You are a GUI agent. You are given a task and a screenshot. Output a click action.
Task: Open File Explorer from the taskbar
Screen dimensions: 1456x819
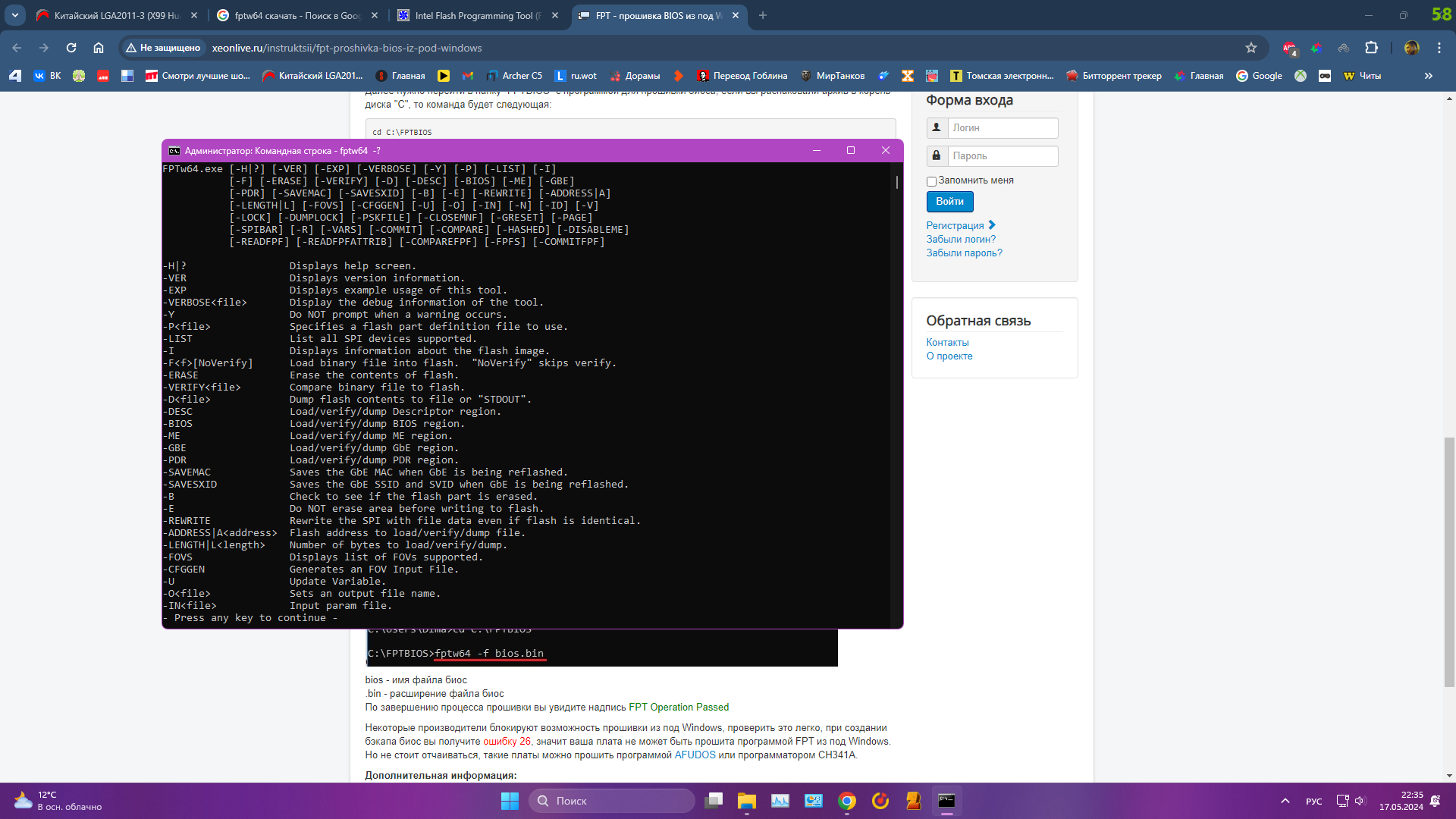747,801
